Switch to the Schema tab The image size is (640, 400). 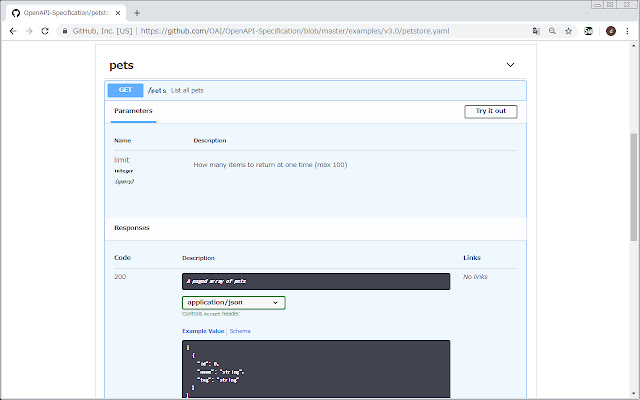coord(240,330)
